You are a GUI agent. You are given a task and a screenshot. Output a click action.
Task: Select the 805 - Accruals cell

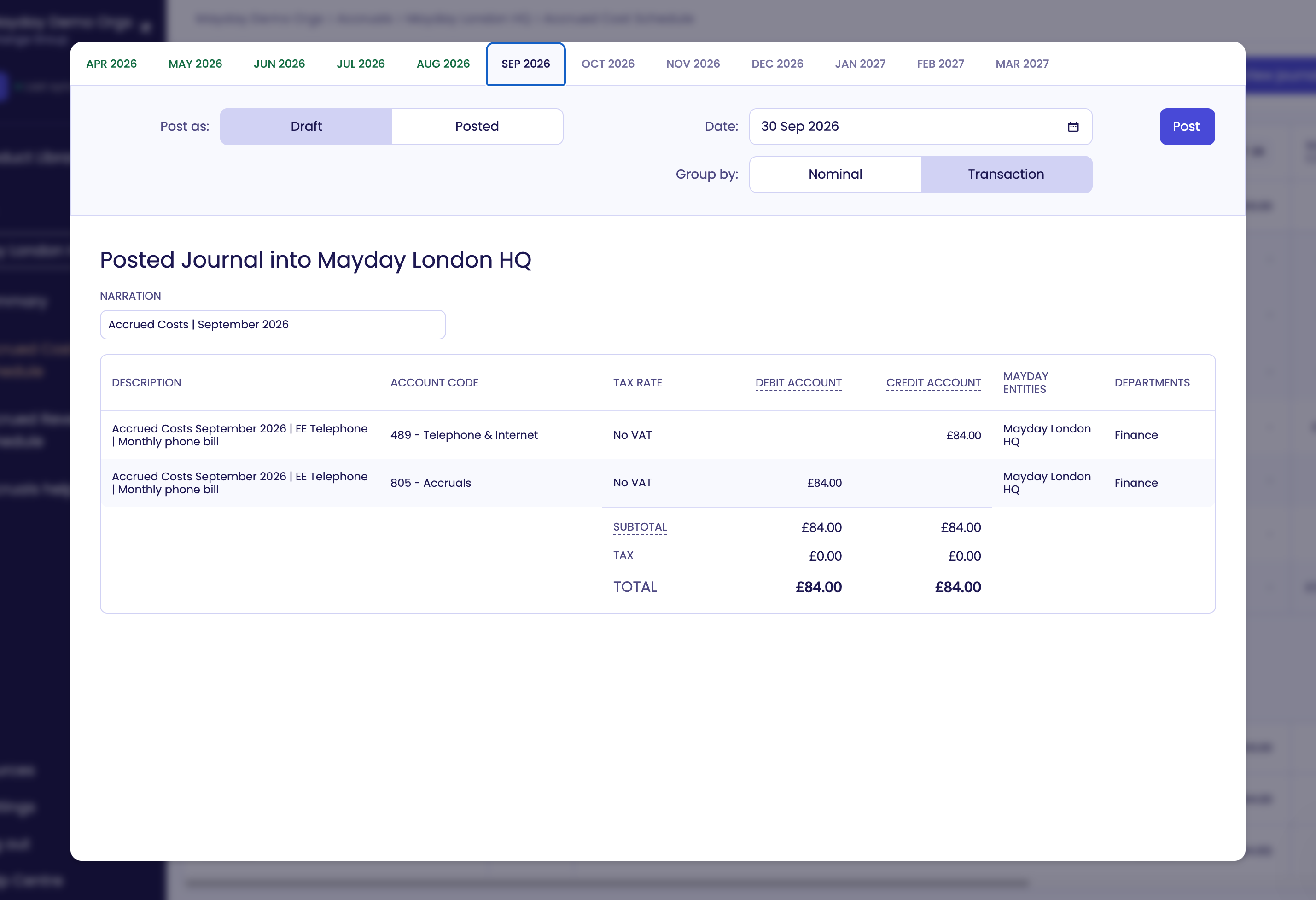pyautogui.click(x=431, y=483)
